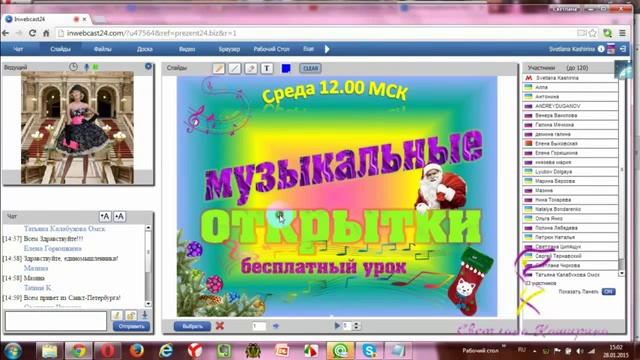This screenshot has height=360, width=640.
Task: Toggle the microphone icon in the presenter panel
Action: coord(87,67)
